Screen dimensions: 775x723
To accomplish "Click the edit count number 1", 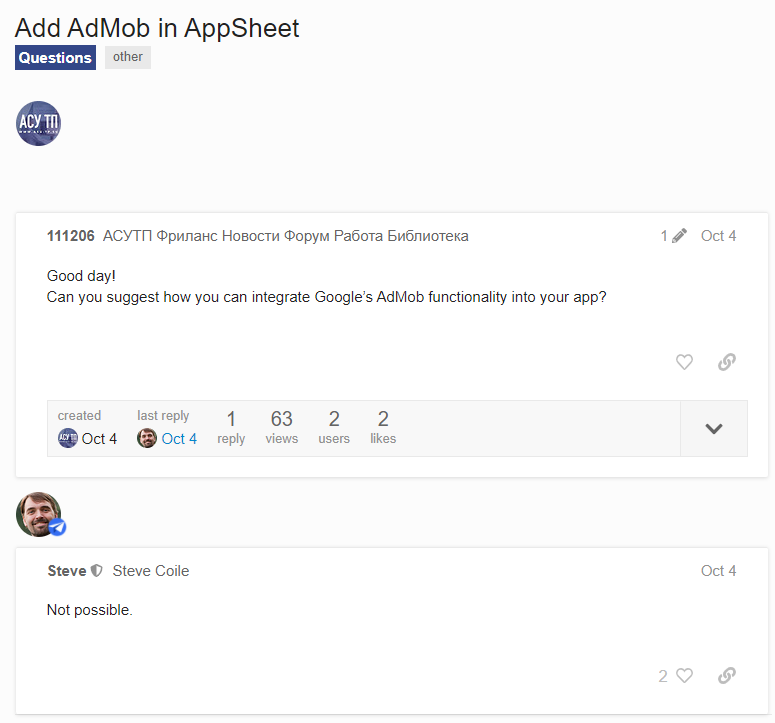I will click(664, 236).
